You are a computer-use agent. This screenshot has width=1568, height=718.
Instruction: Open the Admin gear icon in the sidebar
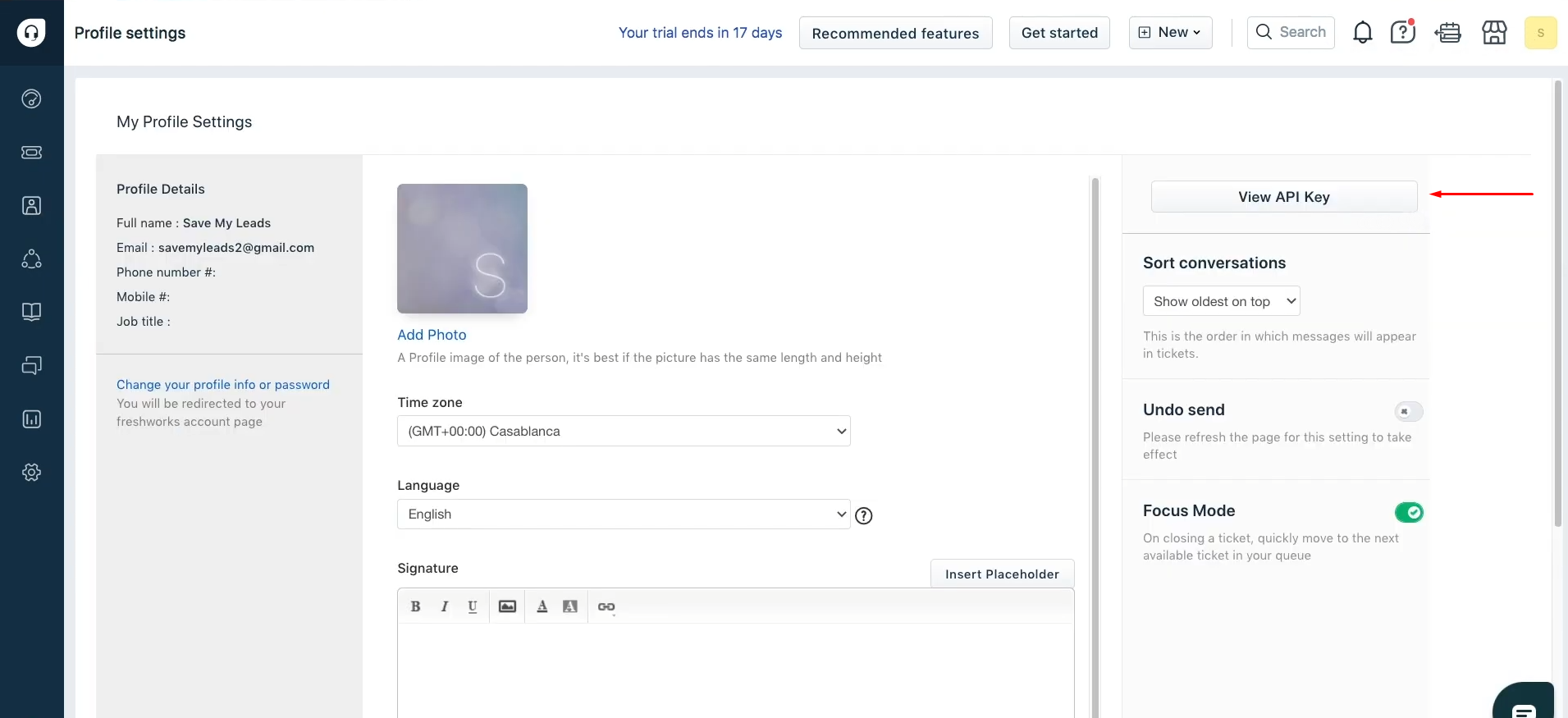point(31,473)
